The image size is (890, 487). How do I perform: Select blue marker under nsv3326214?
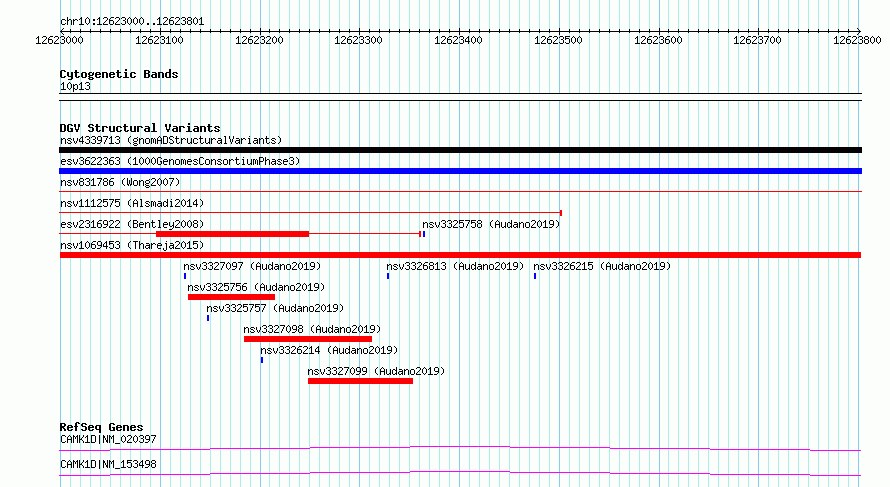click(262, 360)
